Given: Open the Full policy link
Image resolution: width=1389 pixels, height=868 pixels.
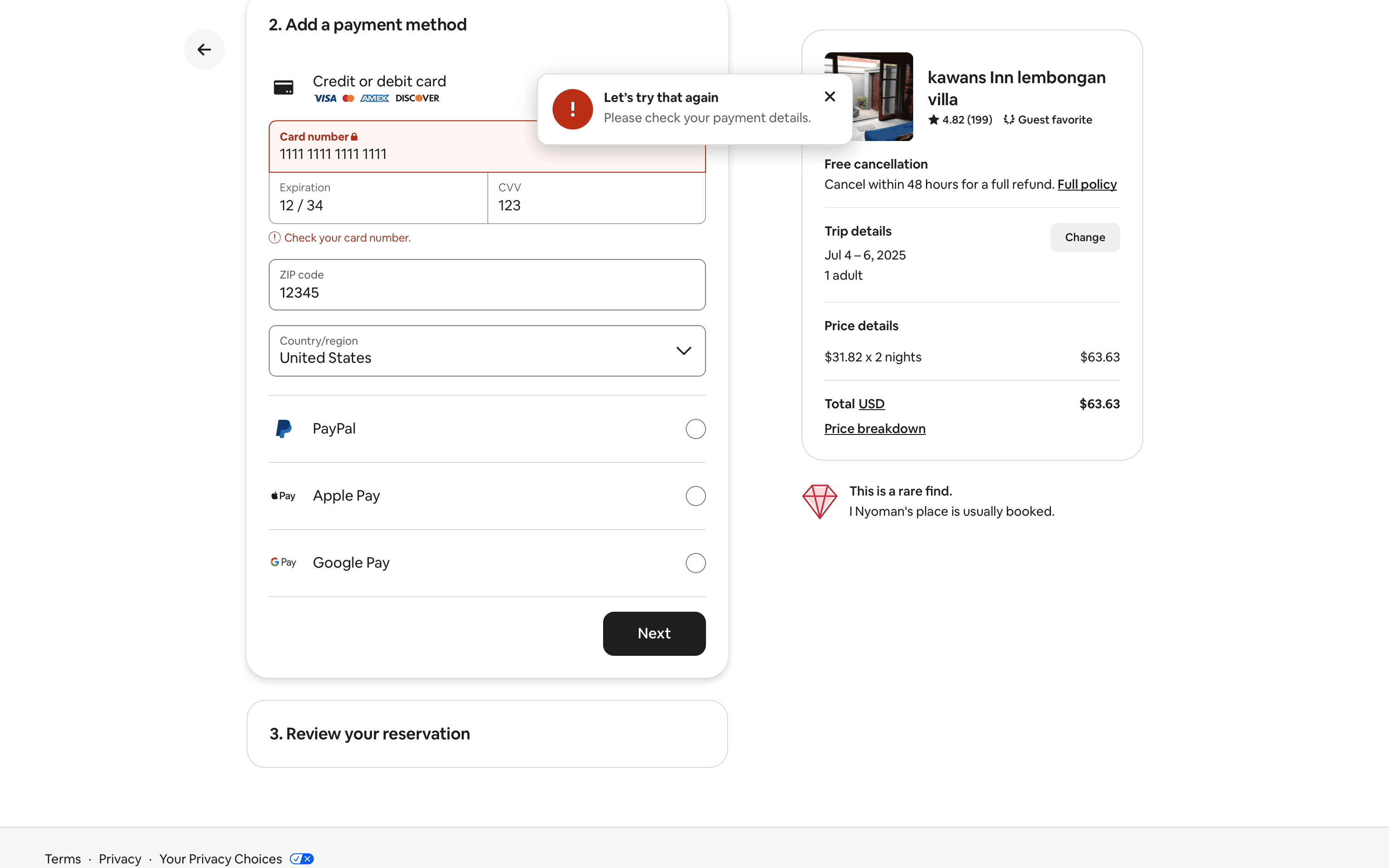Looking at the screenshot, I should (1086, 184).
